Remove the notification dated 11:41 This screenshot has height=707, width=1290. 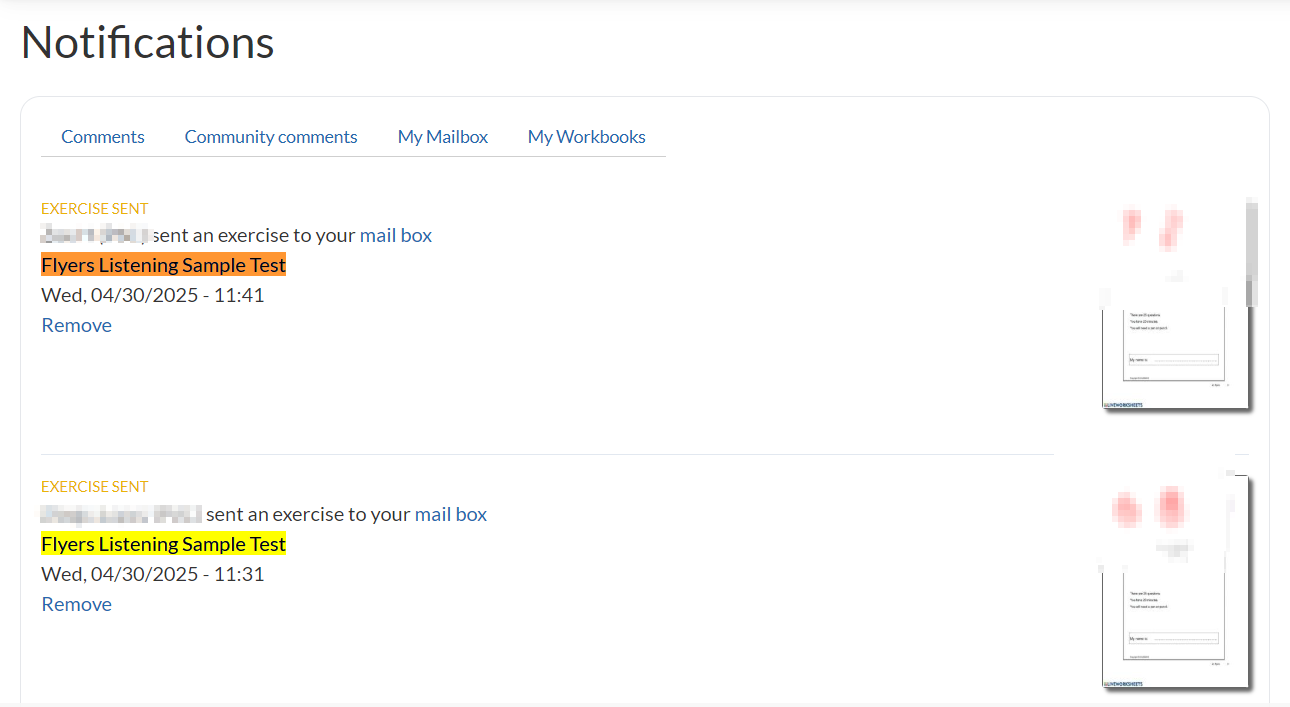pos(77,325)
